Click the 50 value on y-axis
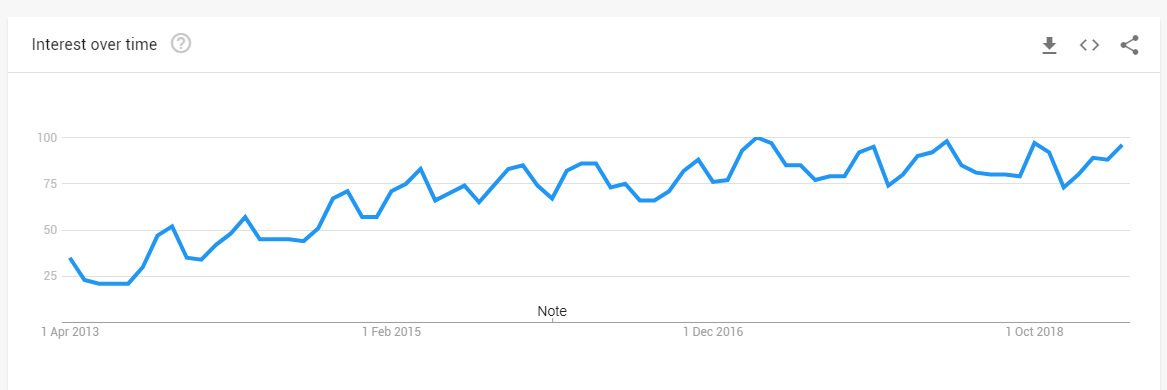Viewport: 1167px width, 390px height. [49, 230]
